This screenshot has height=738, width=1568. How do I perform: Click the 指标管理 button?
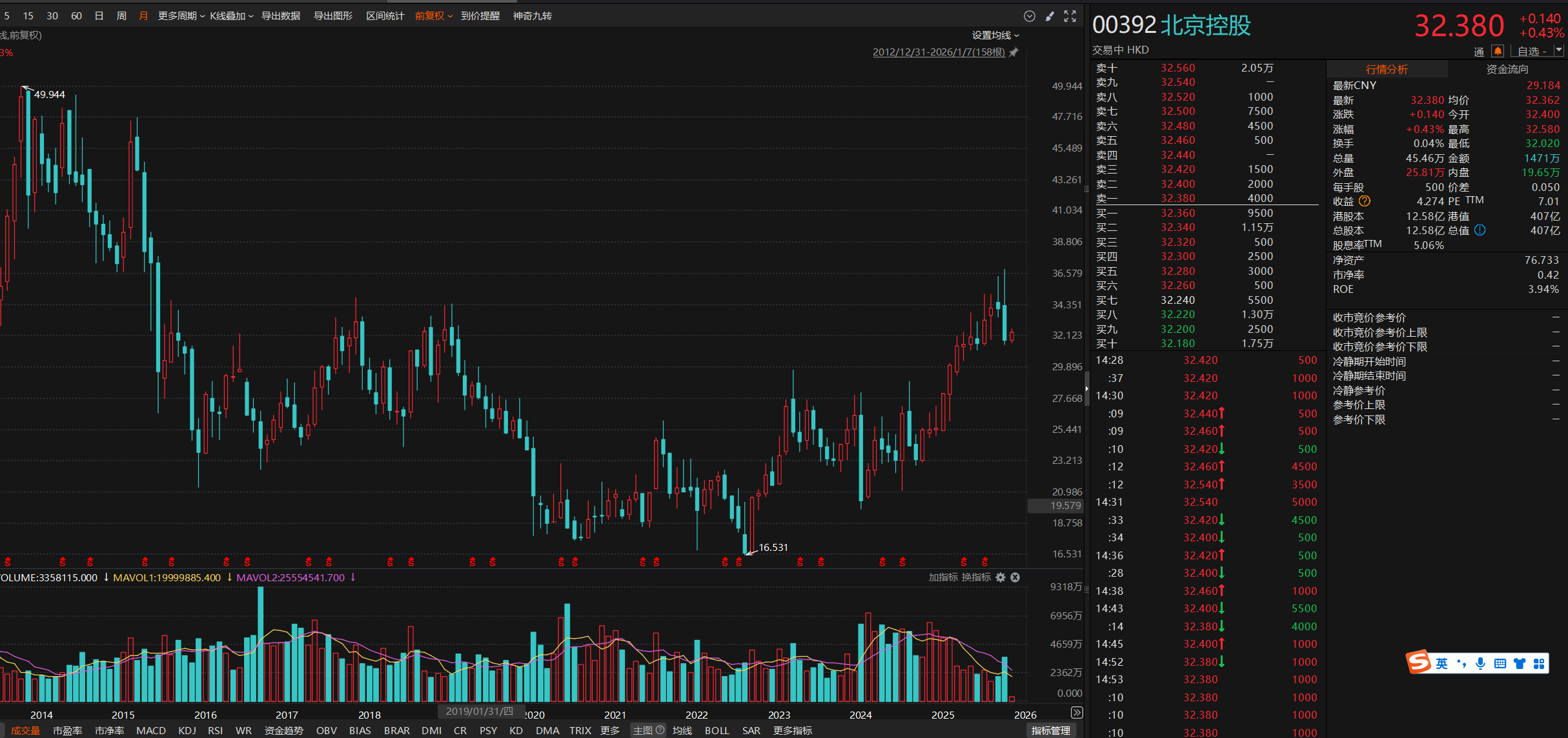[1050, 730]
